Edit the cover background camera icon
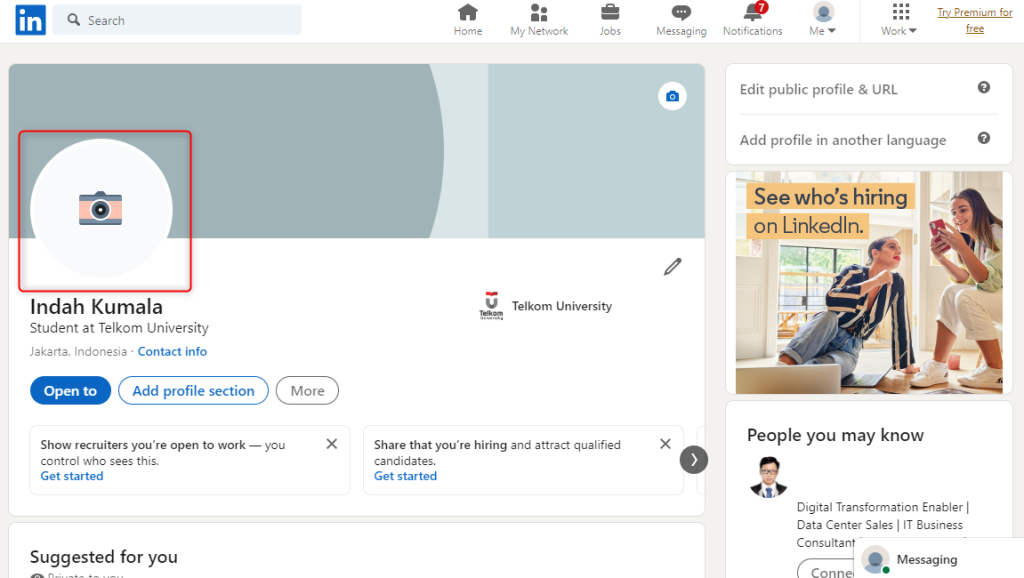This screenshot has height=578, width=1024. coord(672,97)
